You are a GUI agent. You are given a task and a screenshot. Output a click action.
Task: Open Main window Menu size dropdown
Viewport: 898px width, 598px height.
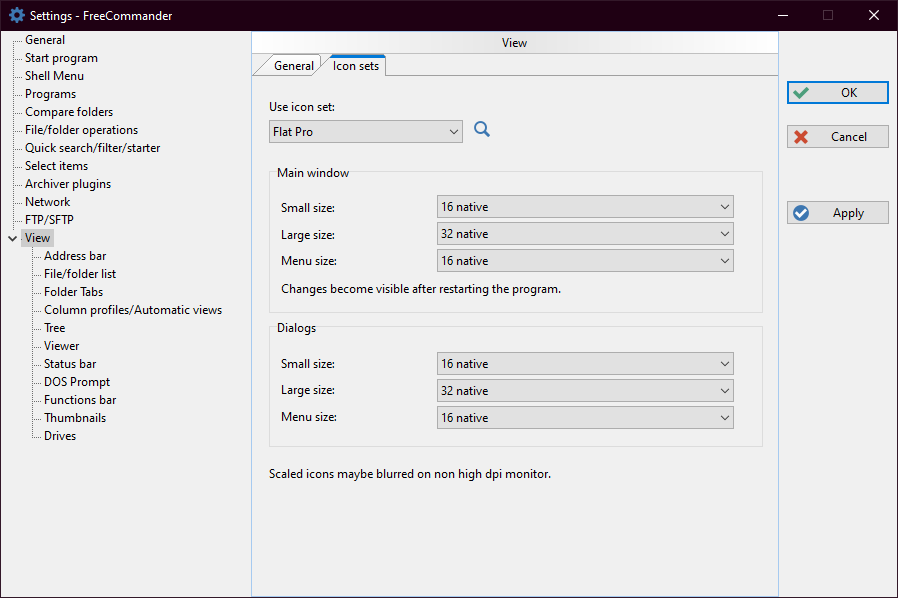tap(585, 261)
